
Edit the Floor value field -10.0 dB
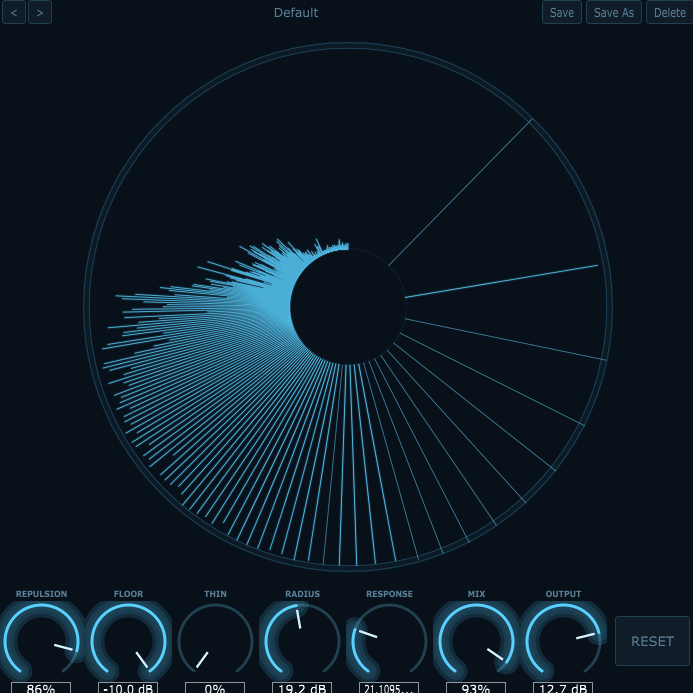click(x=128, y=688)
